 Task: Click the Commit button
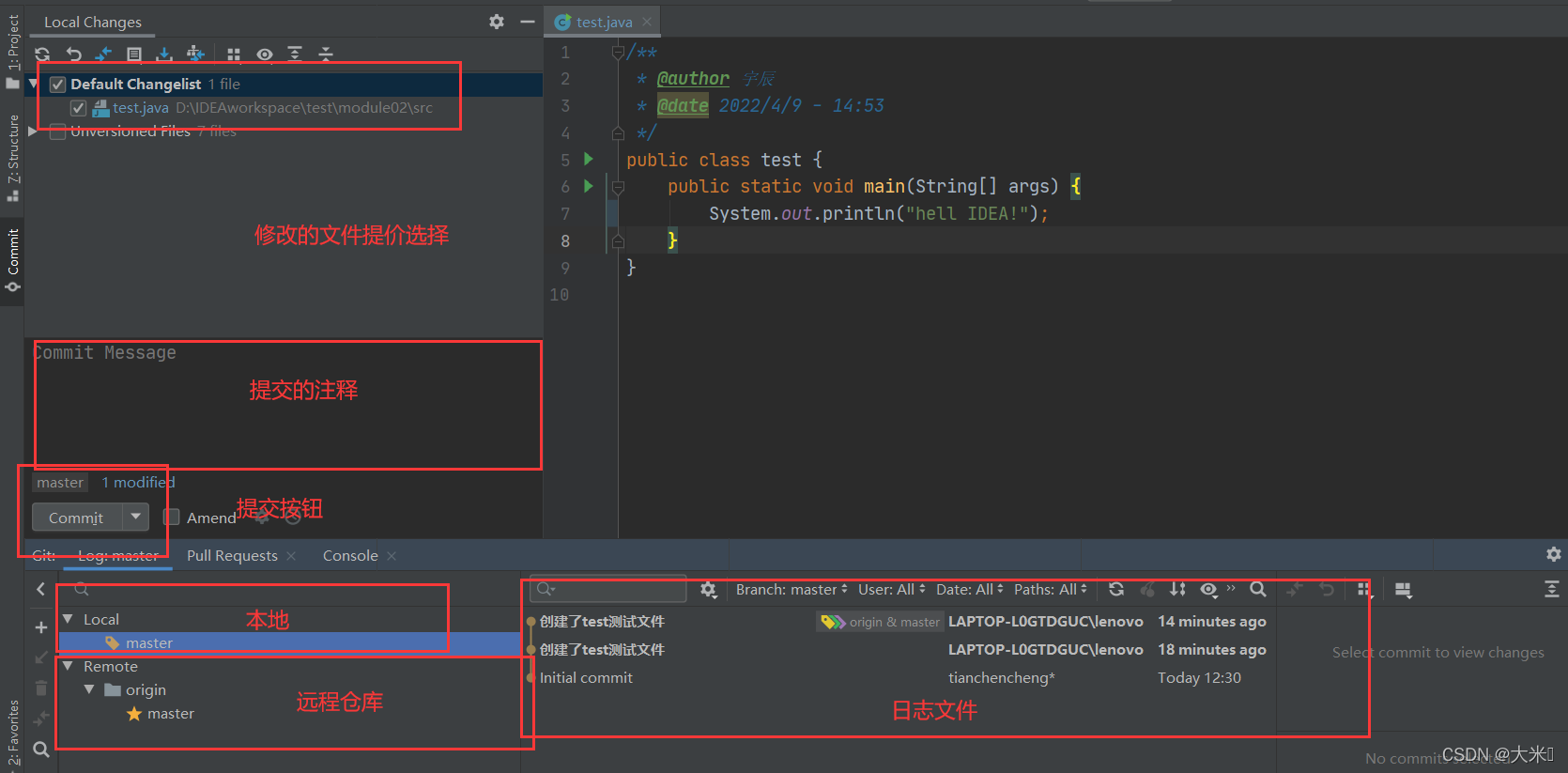click(77, 518)
